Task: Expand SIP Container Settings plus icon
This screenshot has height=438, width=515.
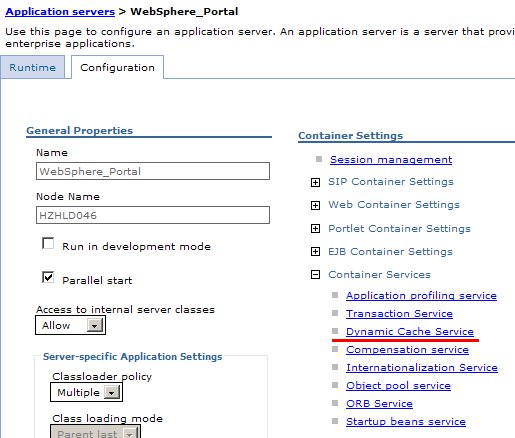Action: tap(315, 182)
